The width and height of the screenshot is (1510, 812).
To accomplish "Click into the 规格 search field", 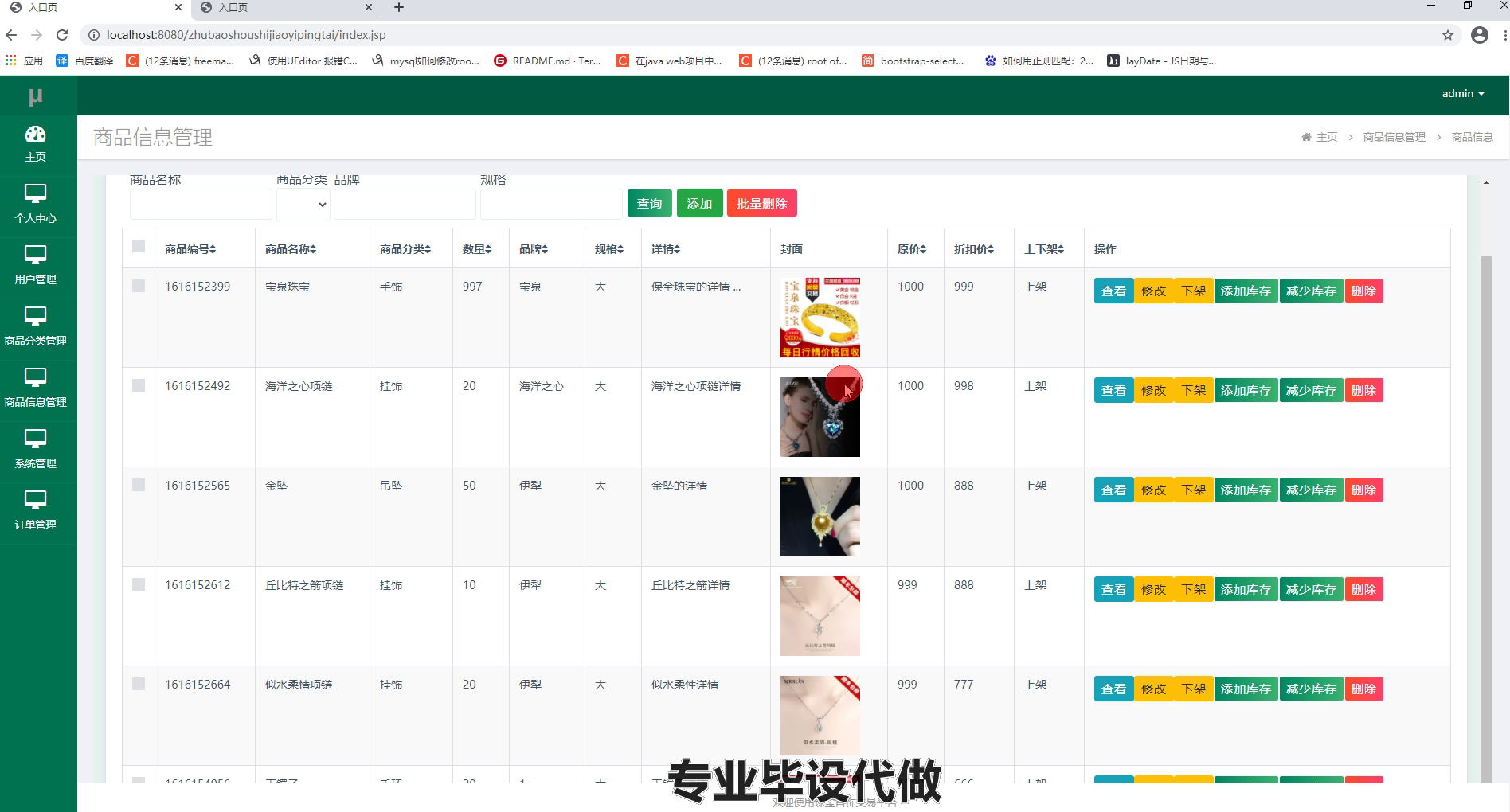I will [551, 205].
